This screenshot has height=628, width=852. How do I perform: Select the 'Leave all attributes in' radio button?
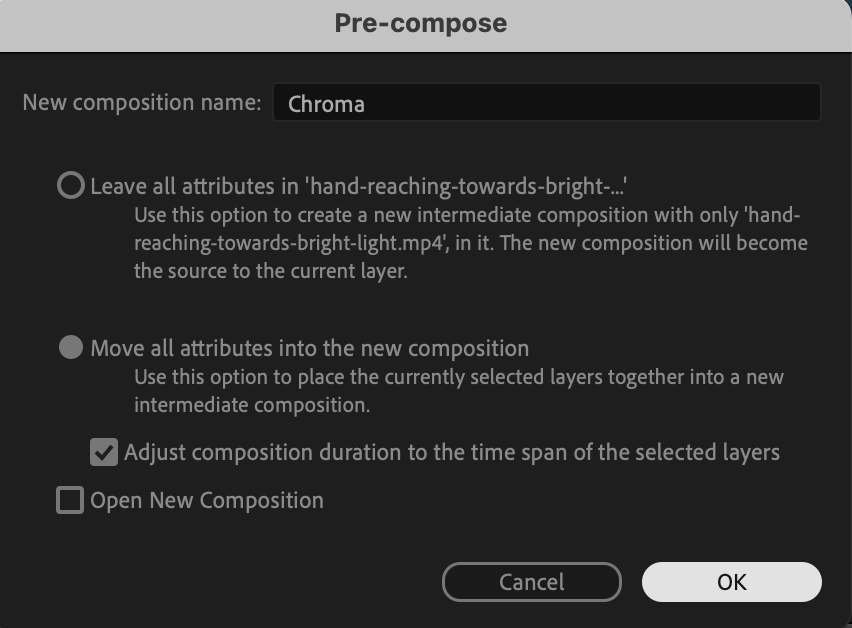click(71, 186)
